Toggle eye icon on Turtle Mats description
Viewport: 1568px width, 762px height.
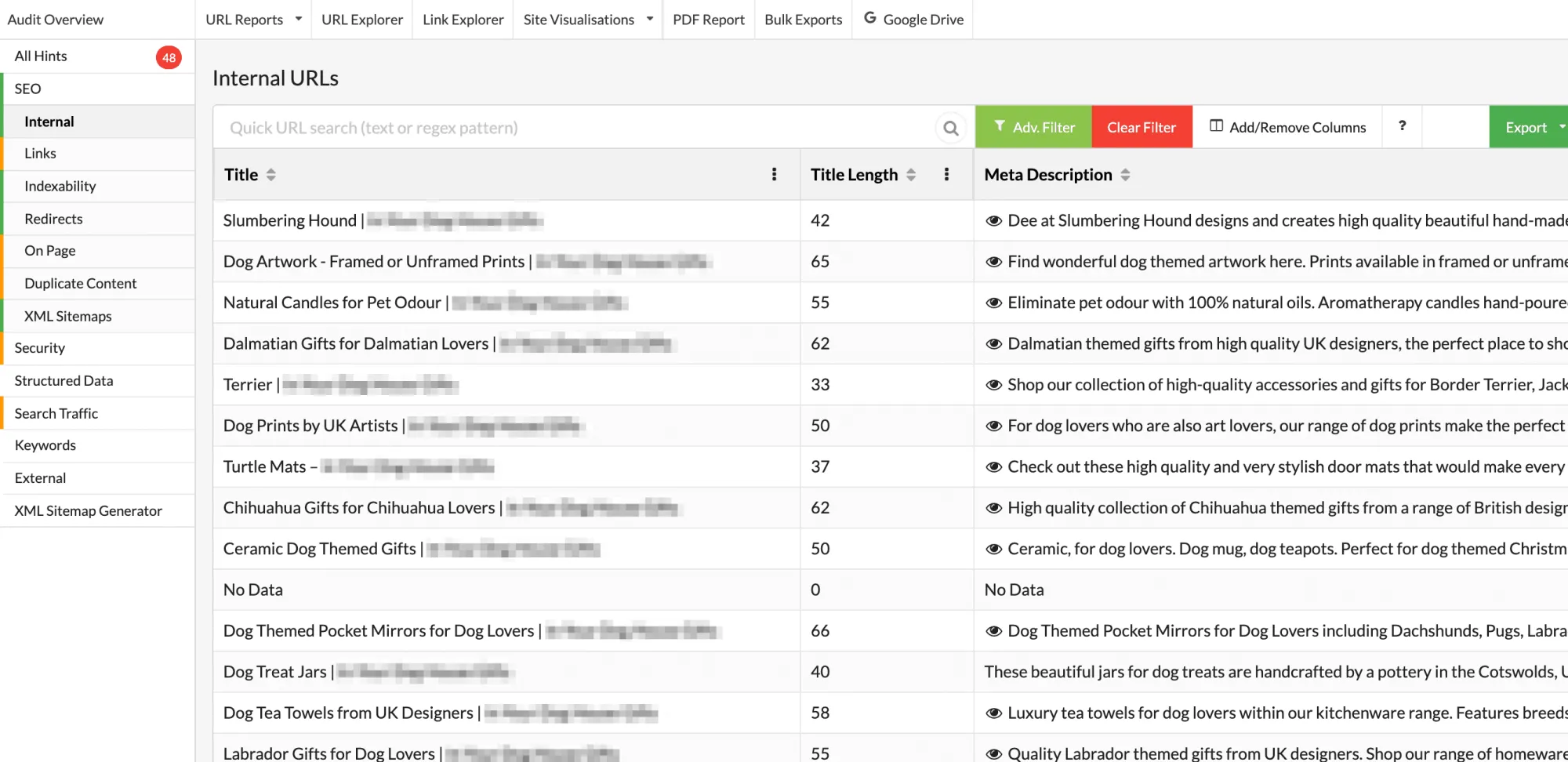[x=993, y=467]
